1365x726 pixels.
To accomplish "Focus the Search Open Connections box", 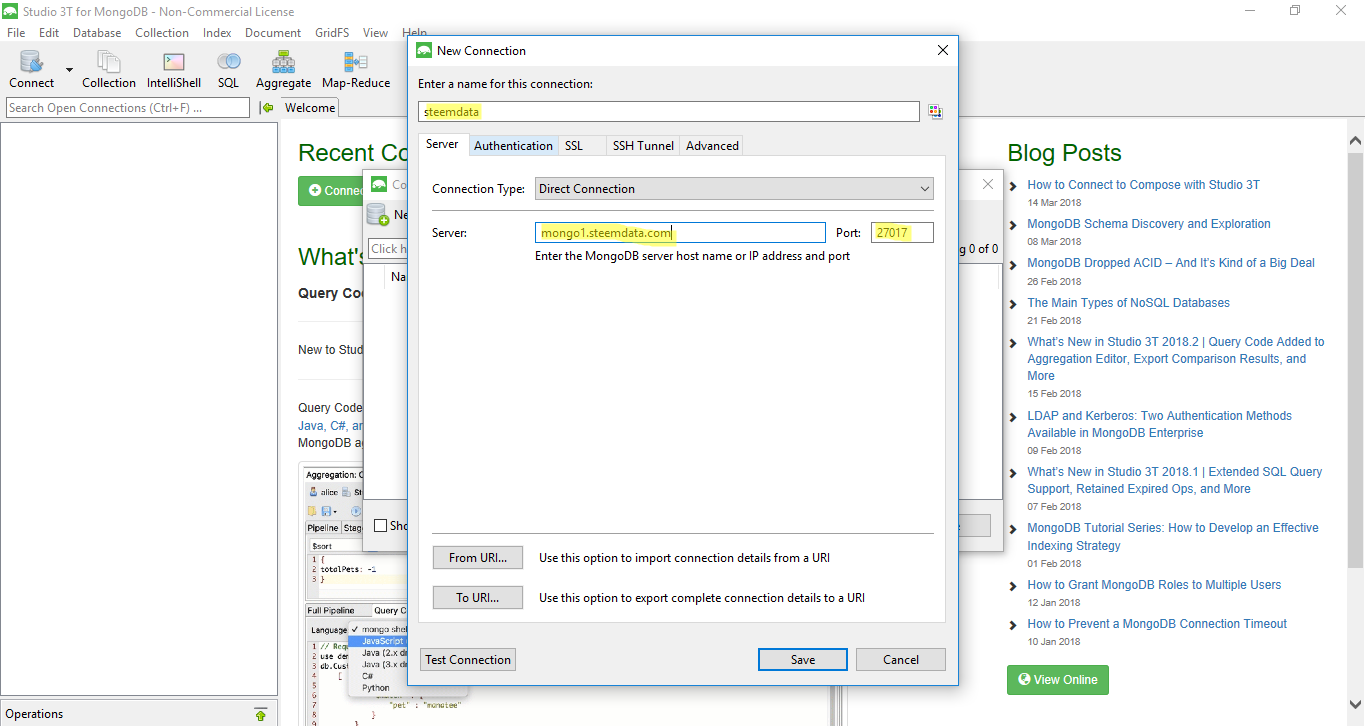I will [128, 108].
